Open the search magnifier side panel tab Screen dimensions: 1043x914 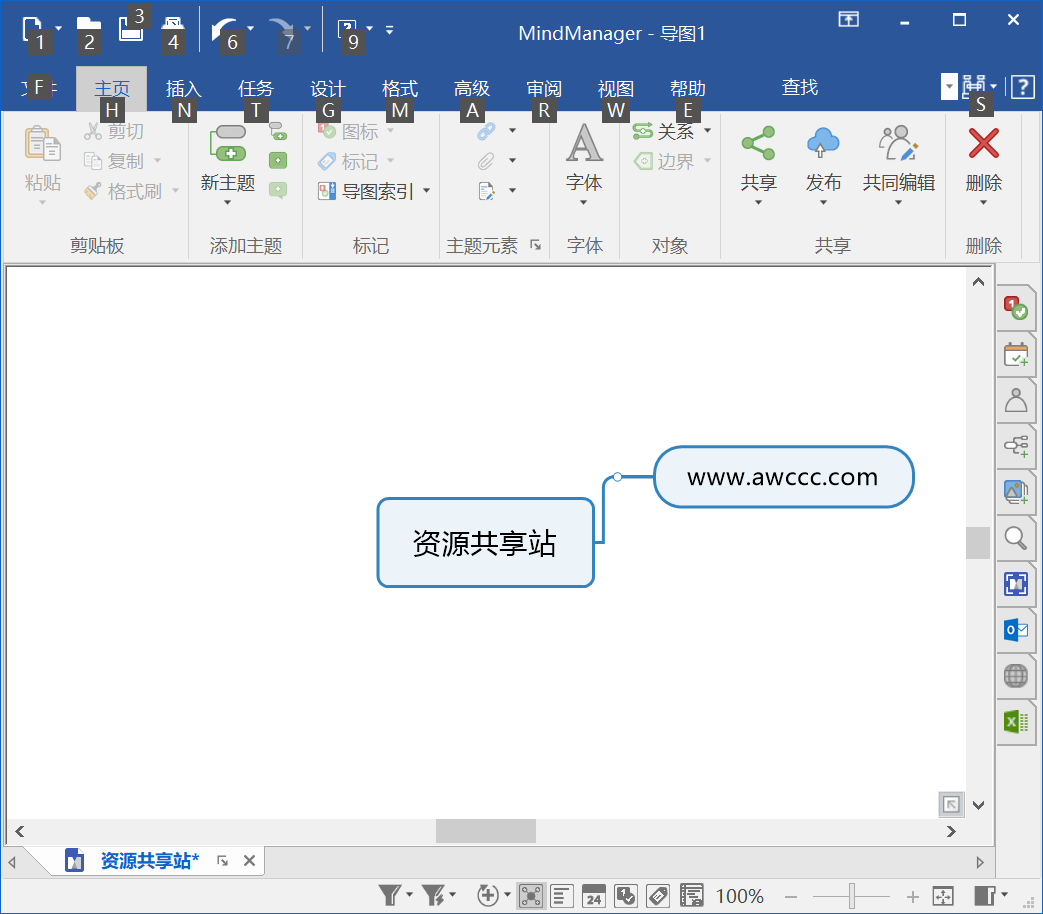[x=1016, y=537]
